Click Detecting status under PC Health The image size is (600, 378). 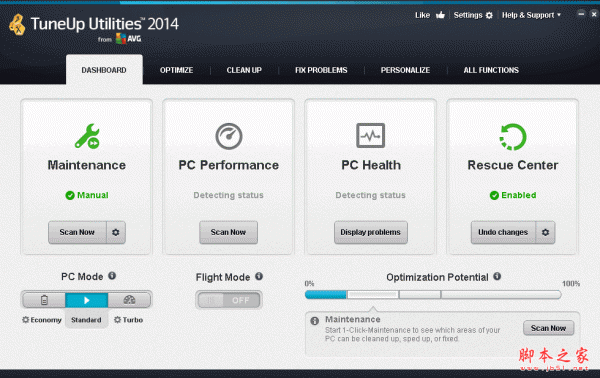(370, 195)
